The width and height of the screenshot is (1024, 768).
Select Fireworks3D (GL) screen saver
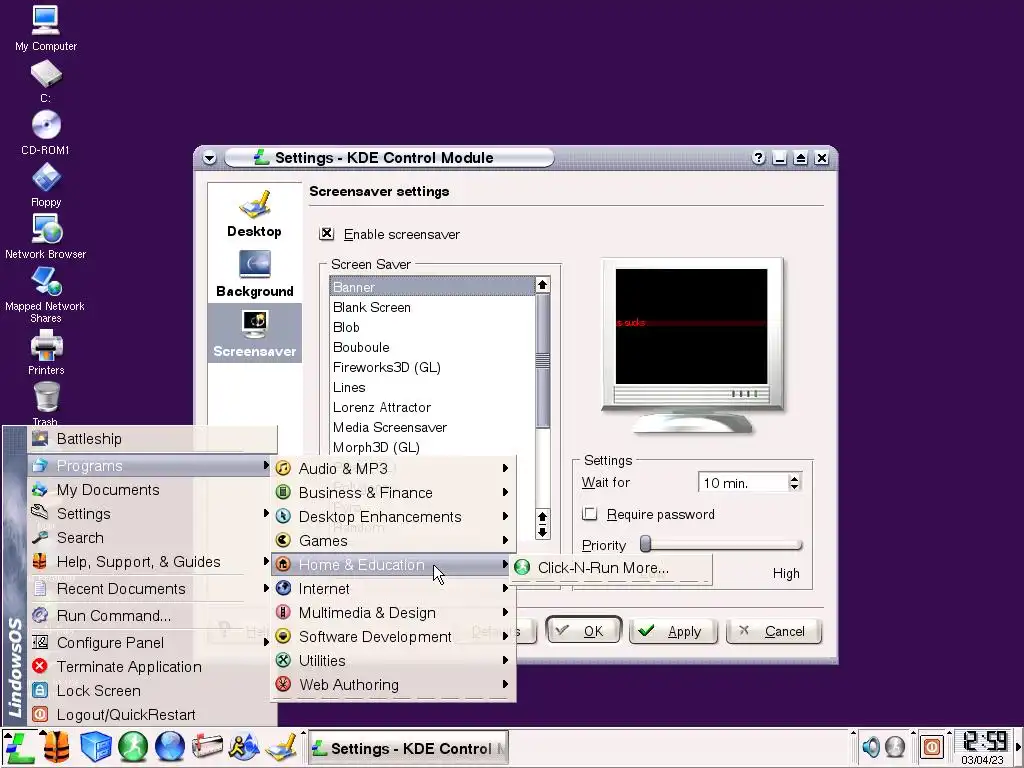pos(432,367)
